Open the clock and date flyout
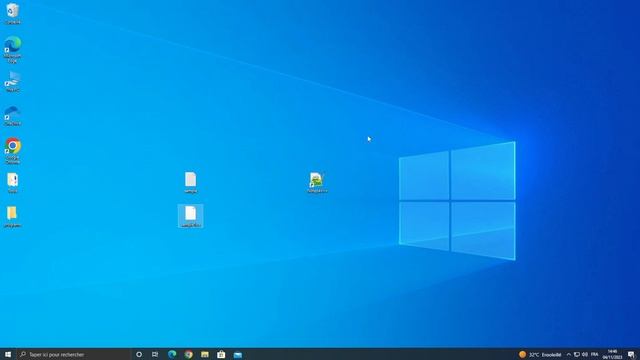Image resolution: width=640 pixels, height=360 pixels. [612, 354]
